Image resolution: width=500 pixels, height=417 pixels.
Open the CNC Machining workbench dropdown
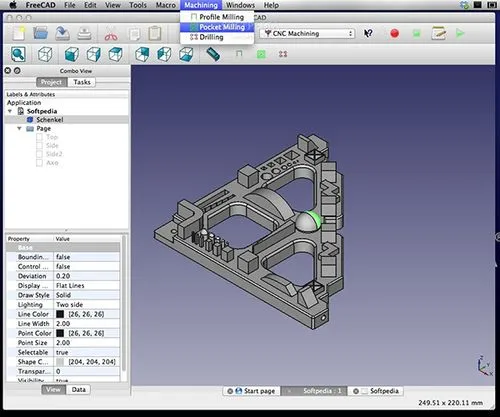308,33
